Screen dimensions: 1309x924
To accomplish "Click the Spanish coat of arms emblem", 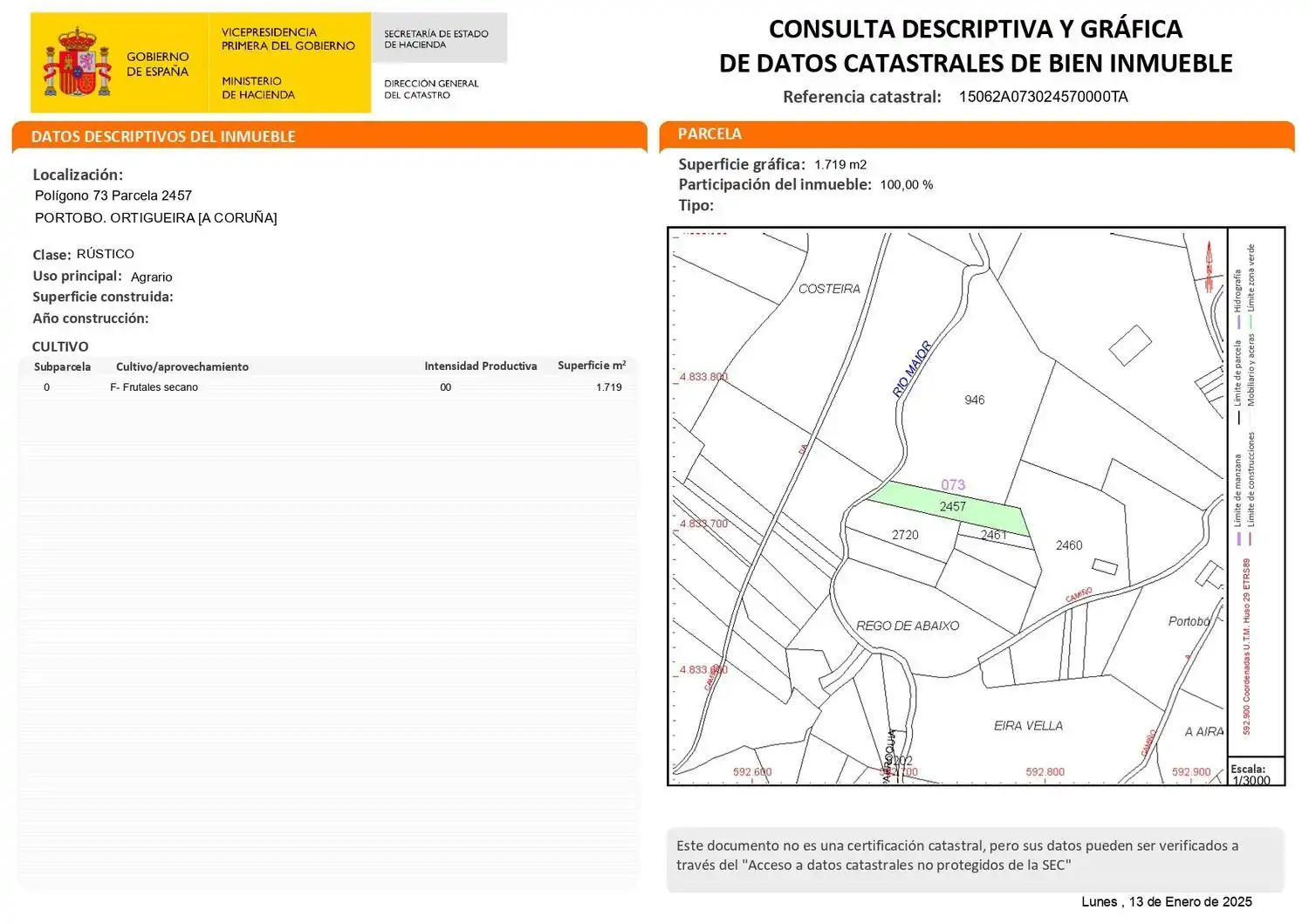I will tap(78, 62).
